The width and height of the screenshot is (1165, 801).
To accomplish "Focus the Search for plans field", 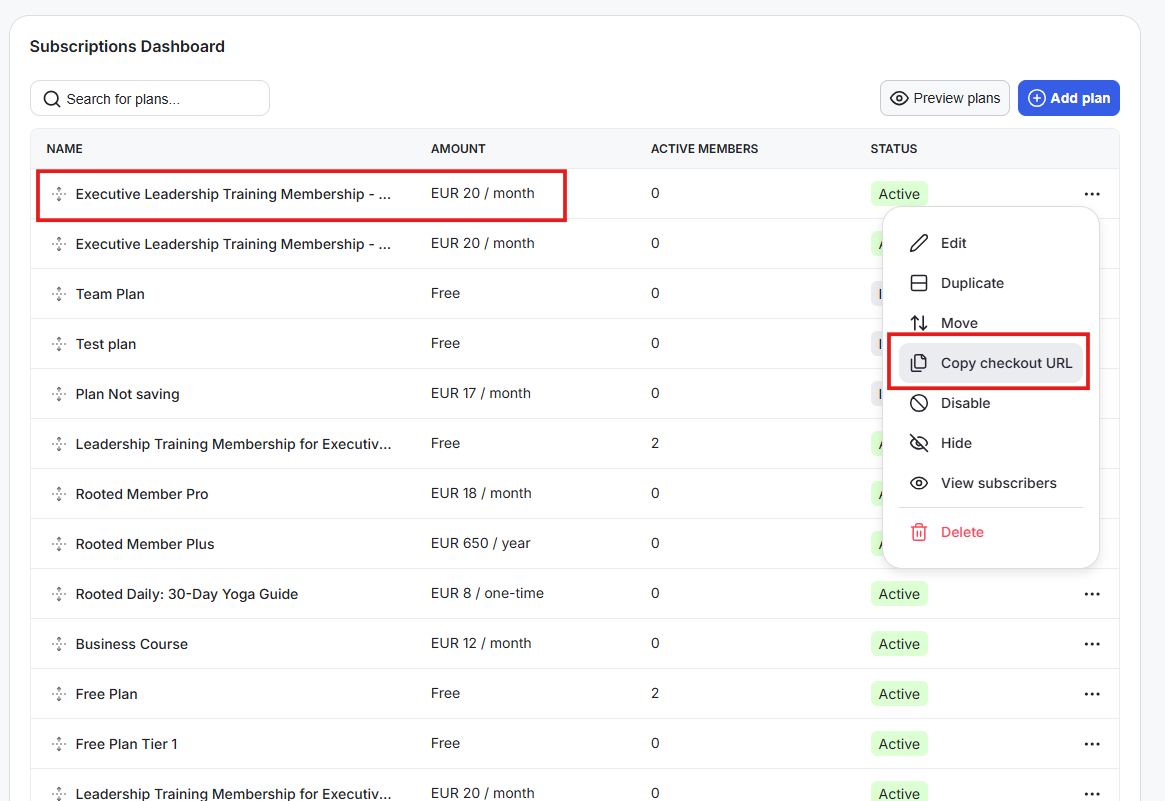I will point(160,99).
